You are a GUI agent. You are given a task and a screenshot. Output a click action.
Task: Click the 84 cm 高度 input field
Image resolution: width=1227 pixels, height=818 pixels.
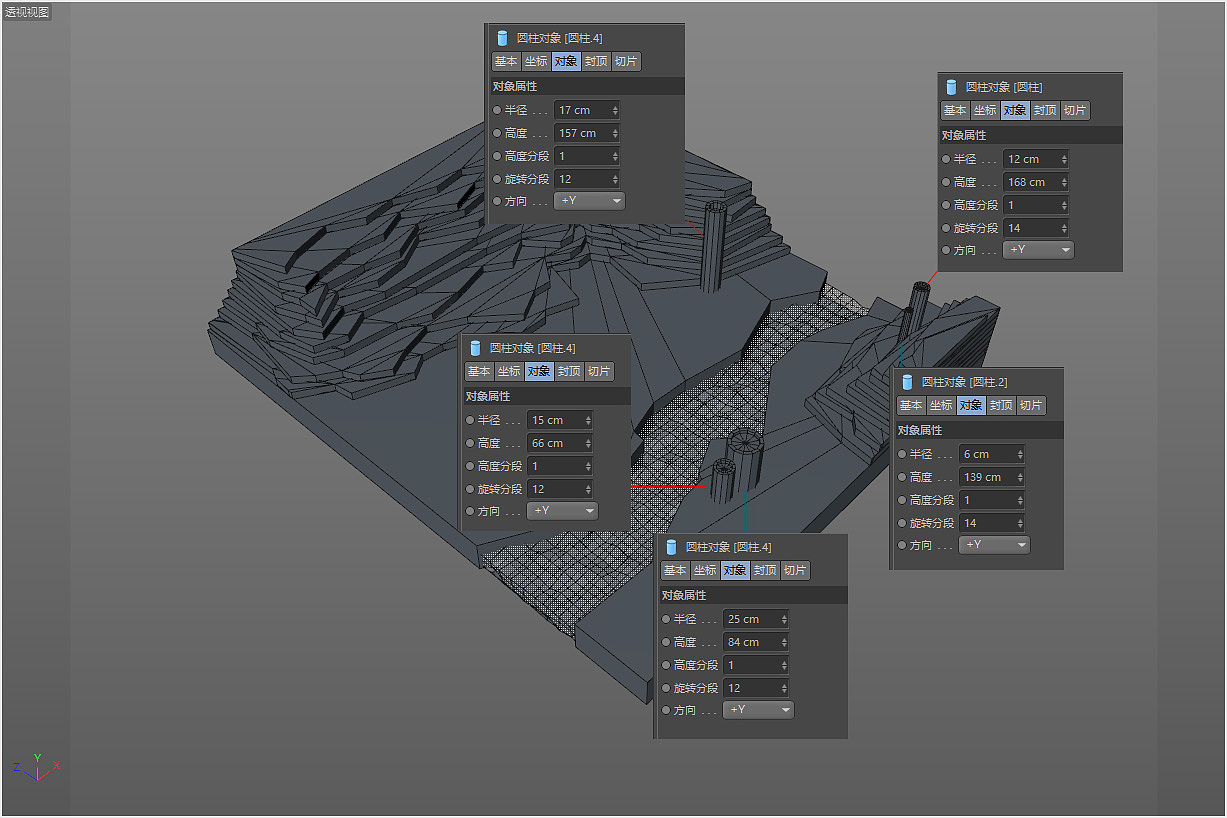[x=756, y=642]
